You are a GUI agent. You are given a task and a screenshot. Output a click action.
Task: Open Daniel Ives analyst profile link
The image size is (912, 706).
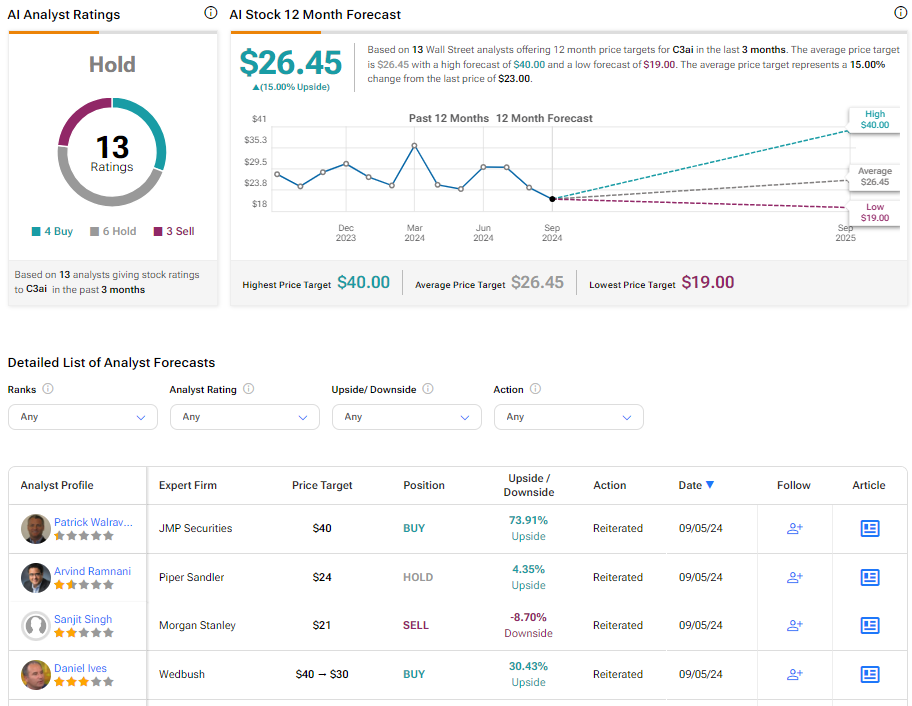(80, 668)
